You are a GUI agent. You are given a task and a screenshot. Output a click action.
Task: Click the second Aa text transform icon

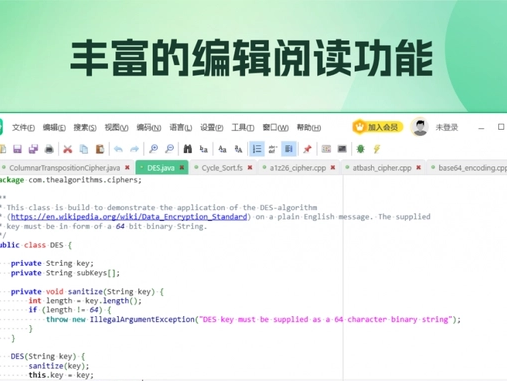(x=238, y=149)
